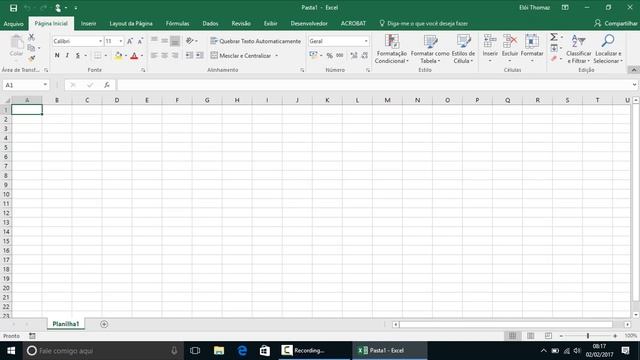Apply the yellow fill color bucket
This screenshot has height=360, width=640.
[x=118, y=56]
